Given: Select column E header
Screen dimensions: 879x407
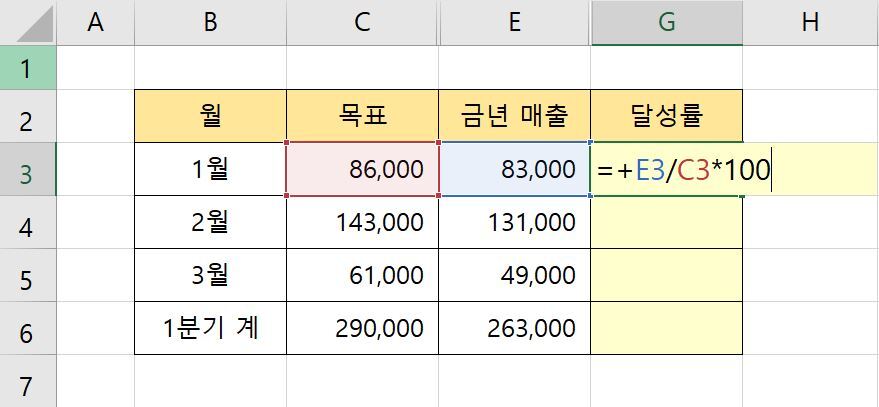Looking at the screenshot, I should 515,22.
